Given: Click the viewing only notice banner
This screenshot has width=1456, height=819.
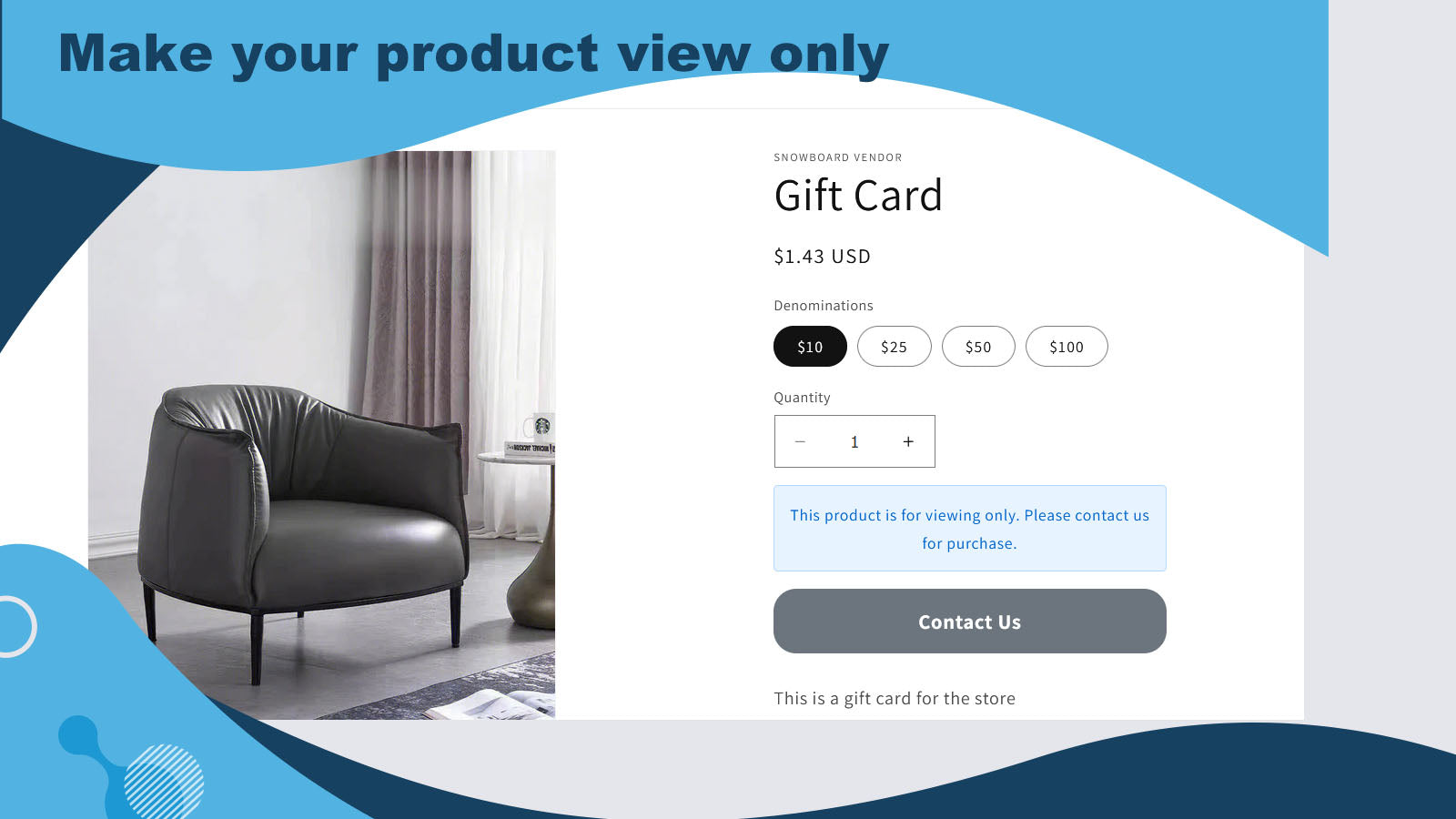Looking at the screenshot, I should pos(970,529).
